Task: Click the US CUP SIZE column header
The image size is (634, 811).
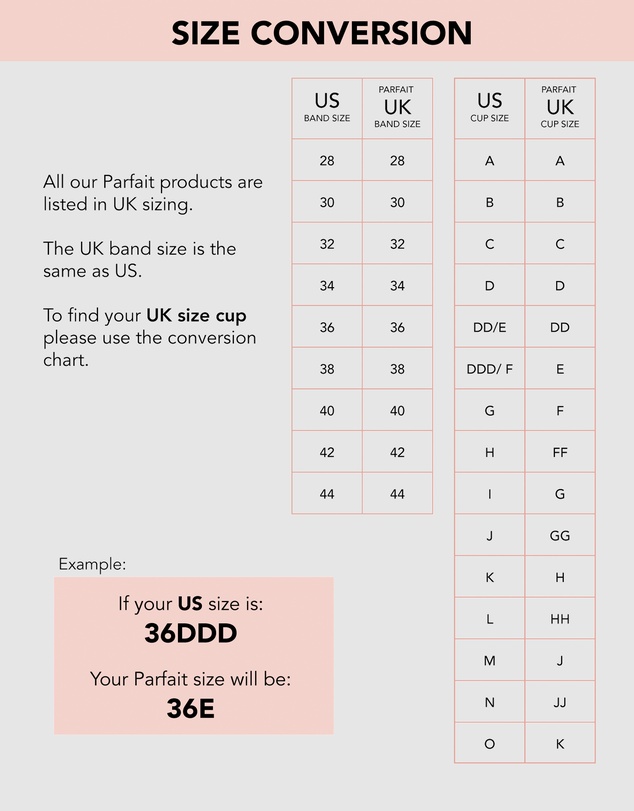Action: pyautogui.click(x=489, y=108)
